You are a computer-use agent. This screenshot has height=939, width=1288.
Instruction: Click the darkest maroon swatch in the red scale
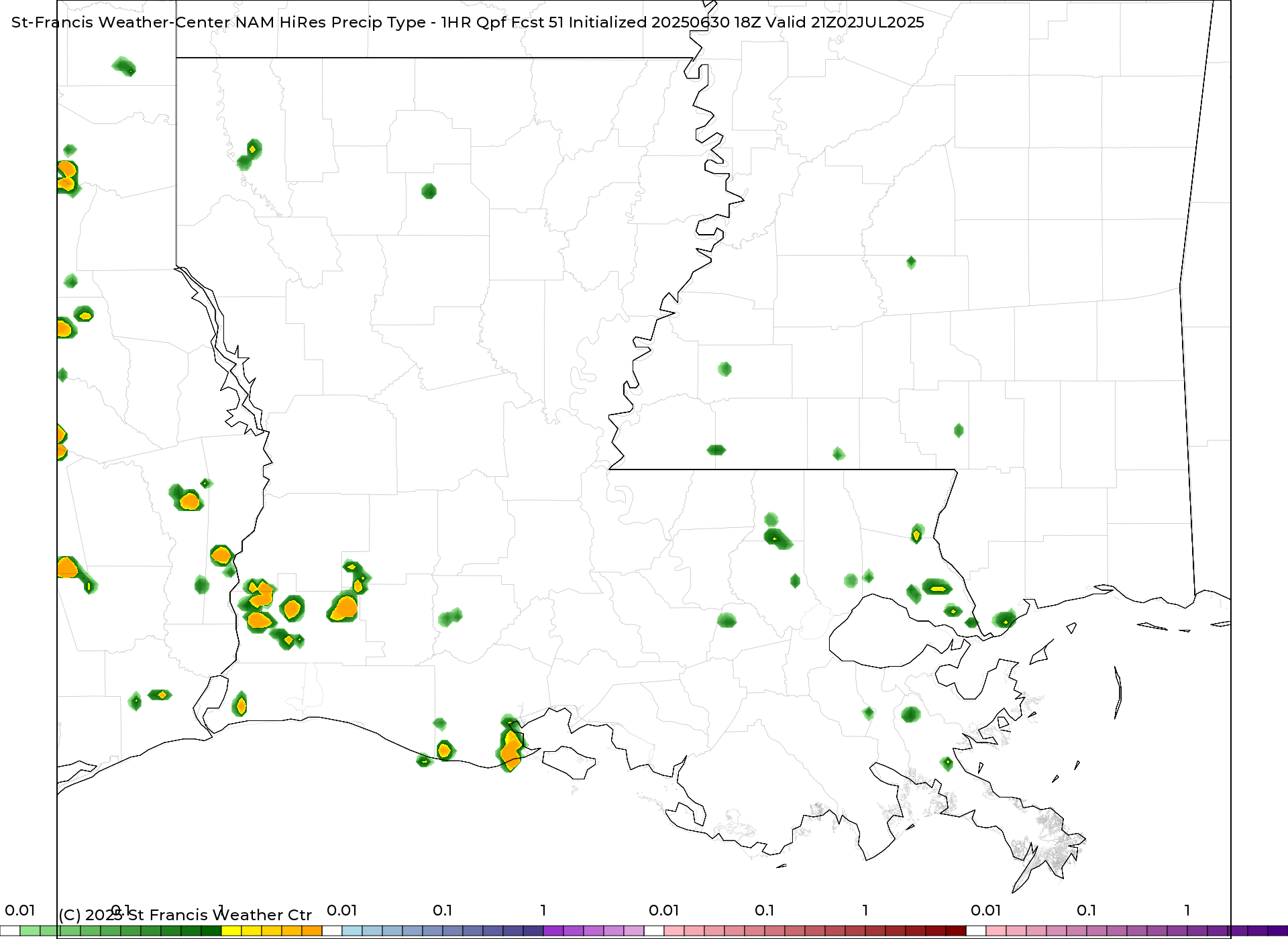pos(956,931)
